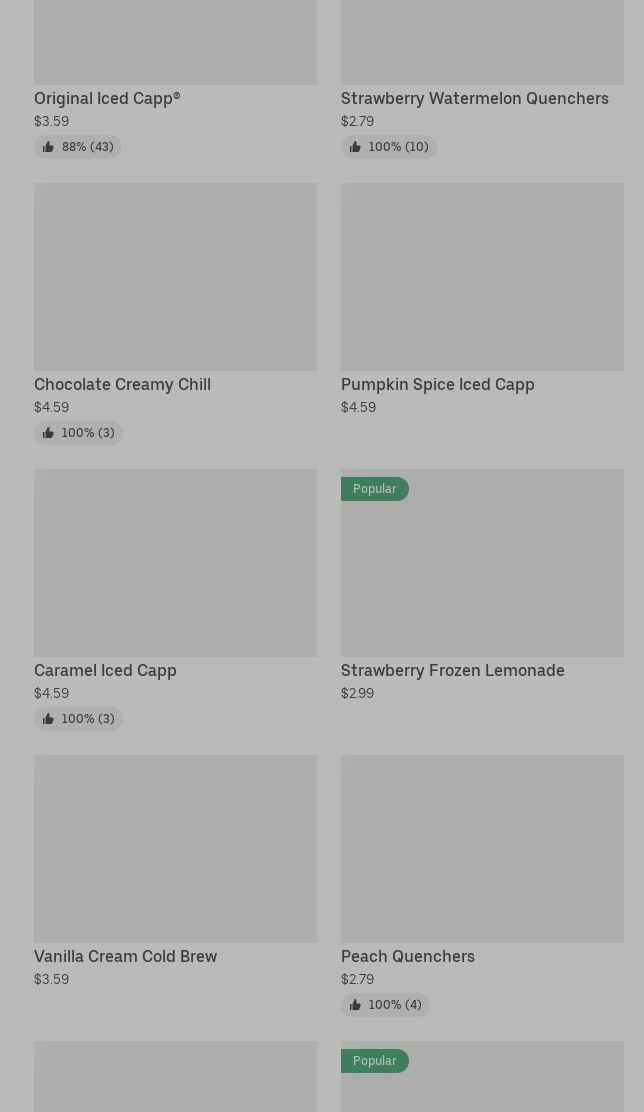This screenshot has width=644, height=1112.
Task: Click the 88% (43) rating pill
Action: (x=77, y=147)
